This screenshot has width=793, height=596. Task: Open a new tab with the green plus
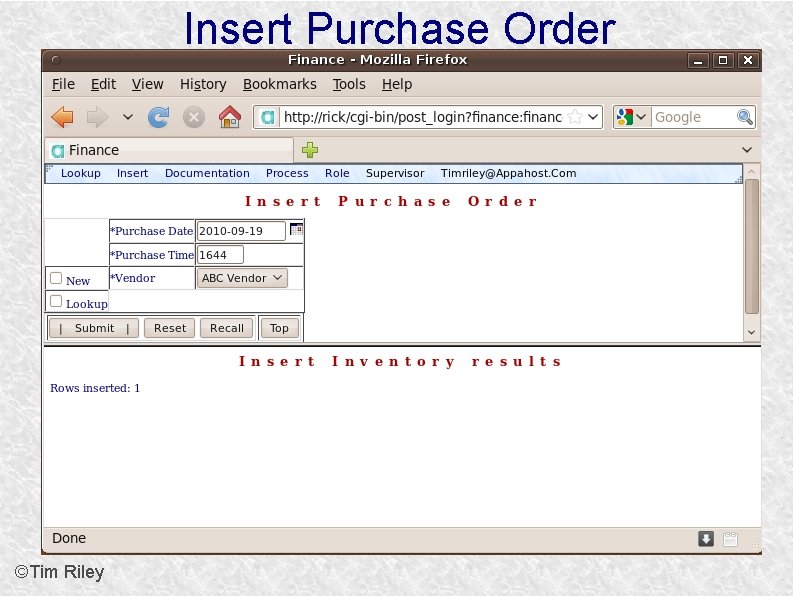(310, 150)
